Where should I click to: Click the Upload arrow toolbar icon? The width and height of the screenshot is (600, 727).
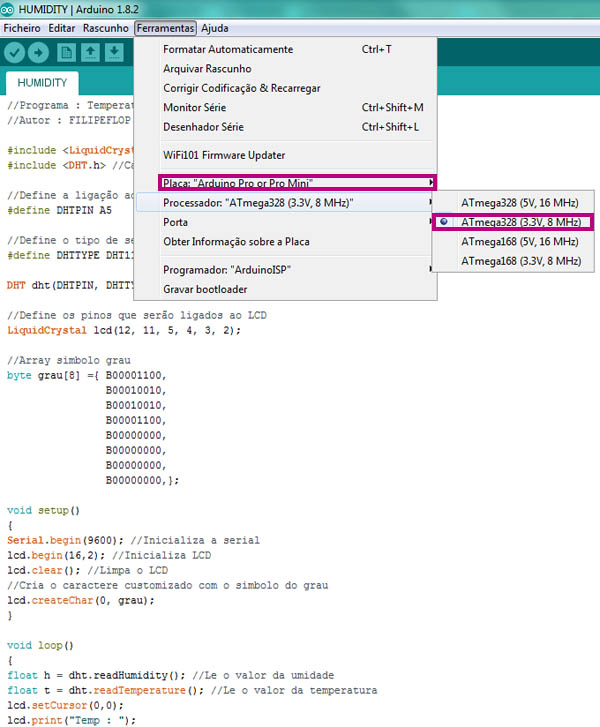click(x=38, y=52)
